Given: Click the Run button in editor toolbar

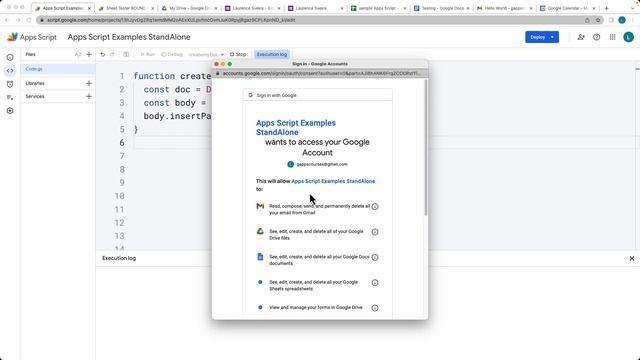Looking at the screenshot, I should 147,54.
